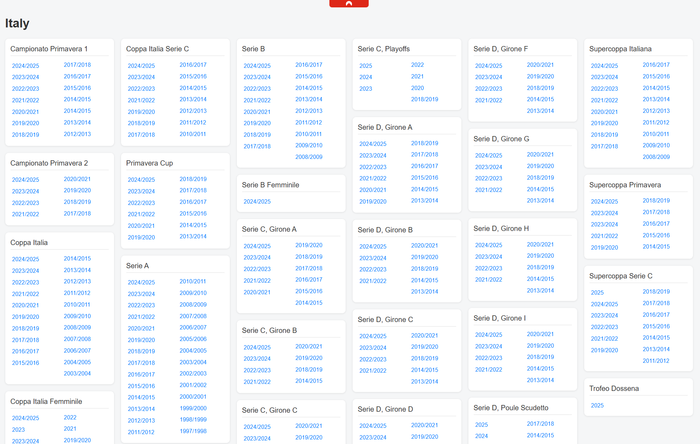Open Trofeo Dossena 2025
This screenshot has height=444, width=700.
pos(597,406)
